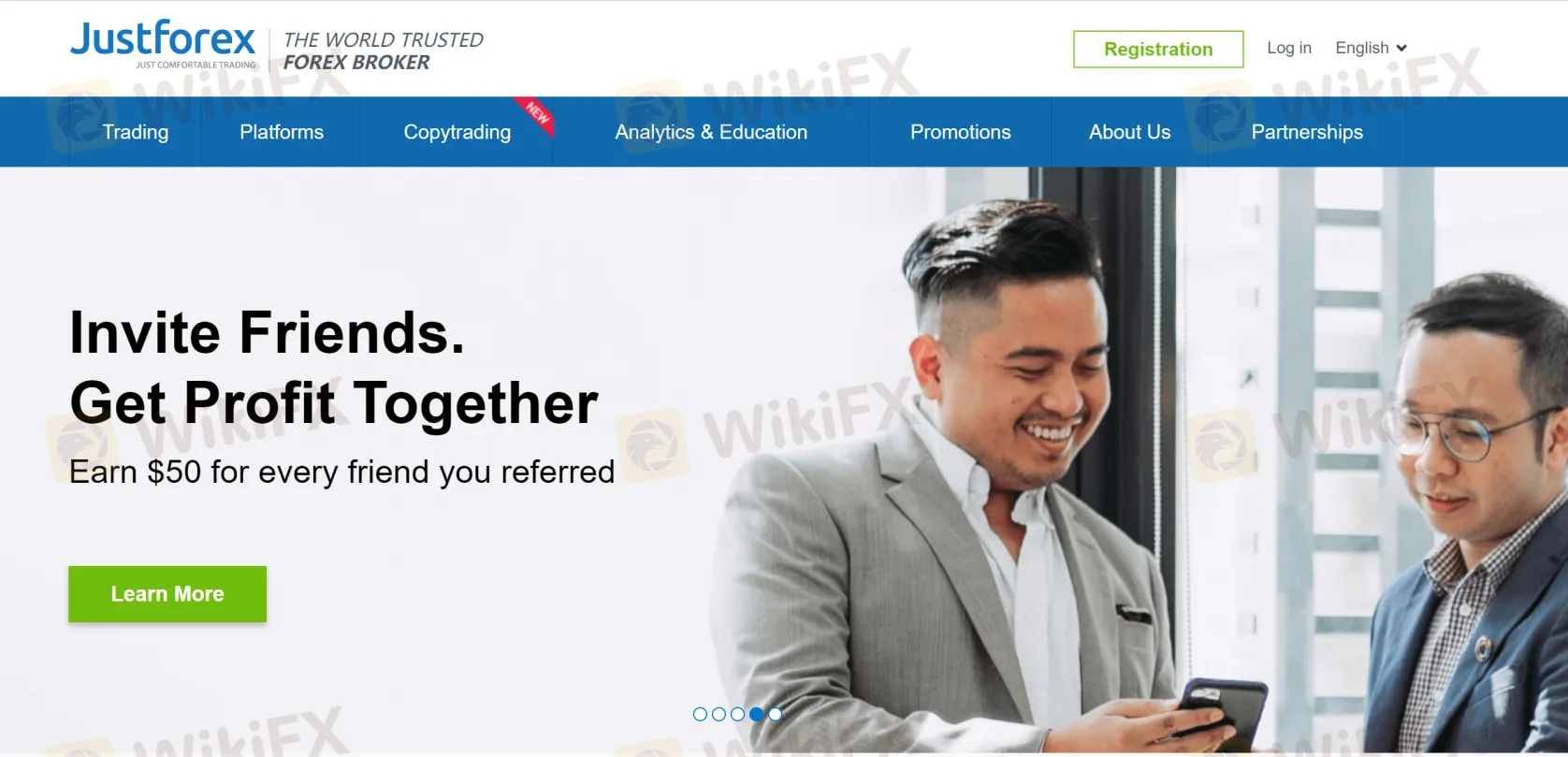Open the Promotions menu

pyautogui.click(x=961, y=132)
